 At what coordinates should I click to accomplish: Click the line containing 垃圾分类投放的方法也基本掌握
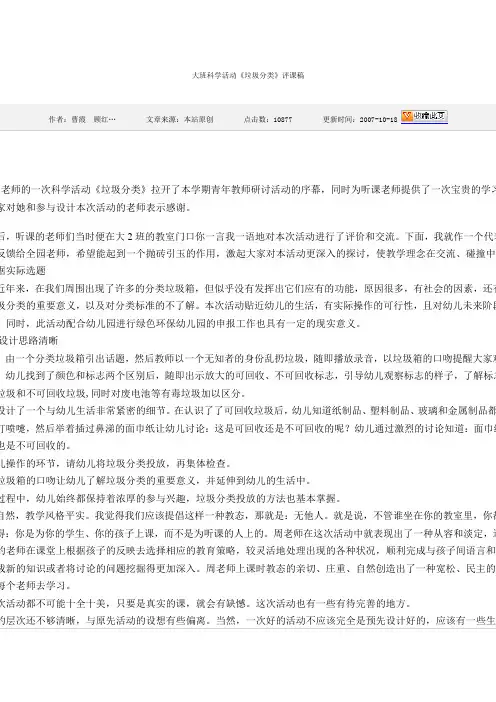171,498
